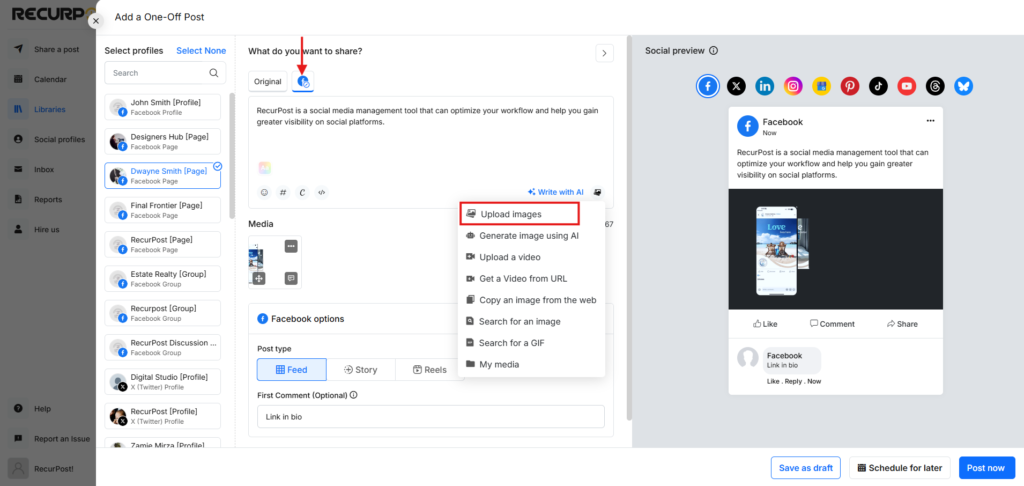Preview post on LinkedIn
The height and width of the screenshot is (486, 1024).
tap(765, 86)
